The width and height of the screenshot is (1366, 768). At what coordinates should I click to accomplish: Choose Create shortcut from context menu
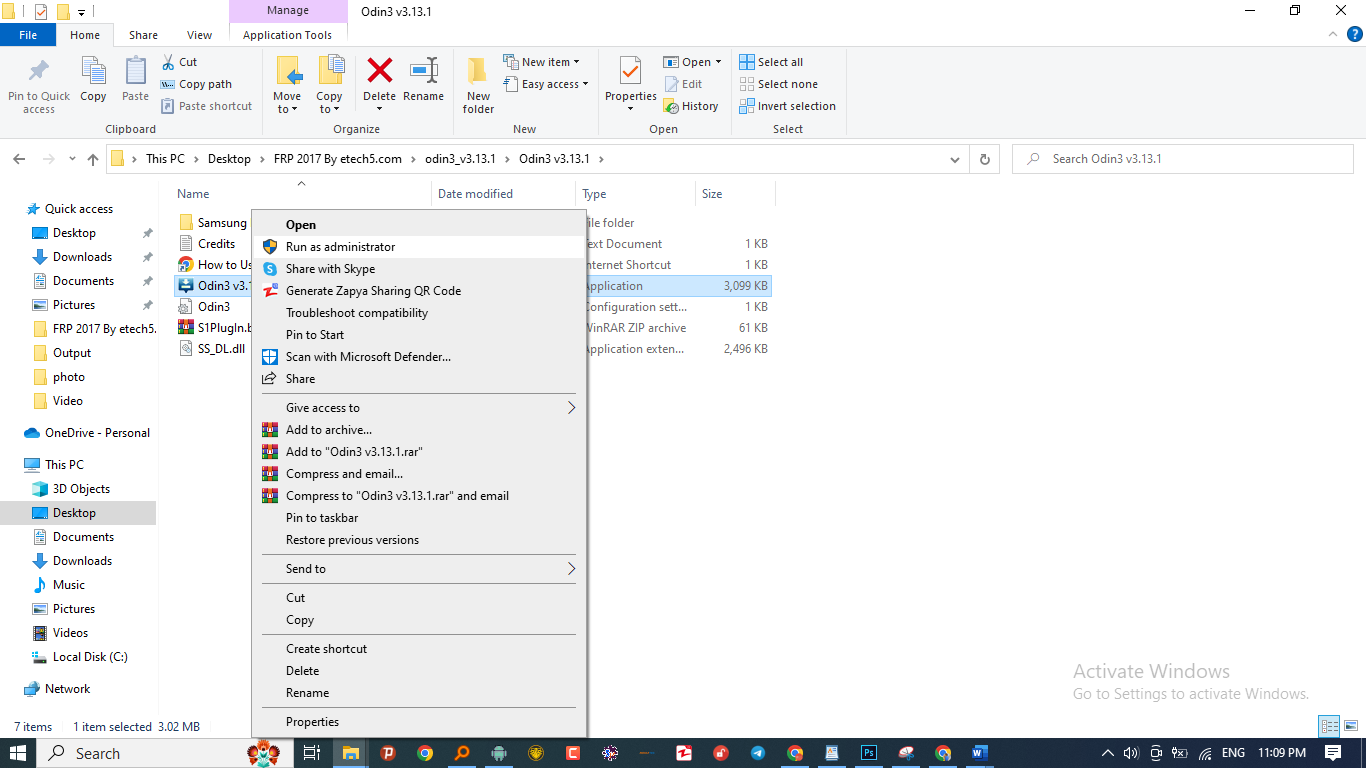[x=419, y=649]
